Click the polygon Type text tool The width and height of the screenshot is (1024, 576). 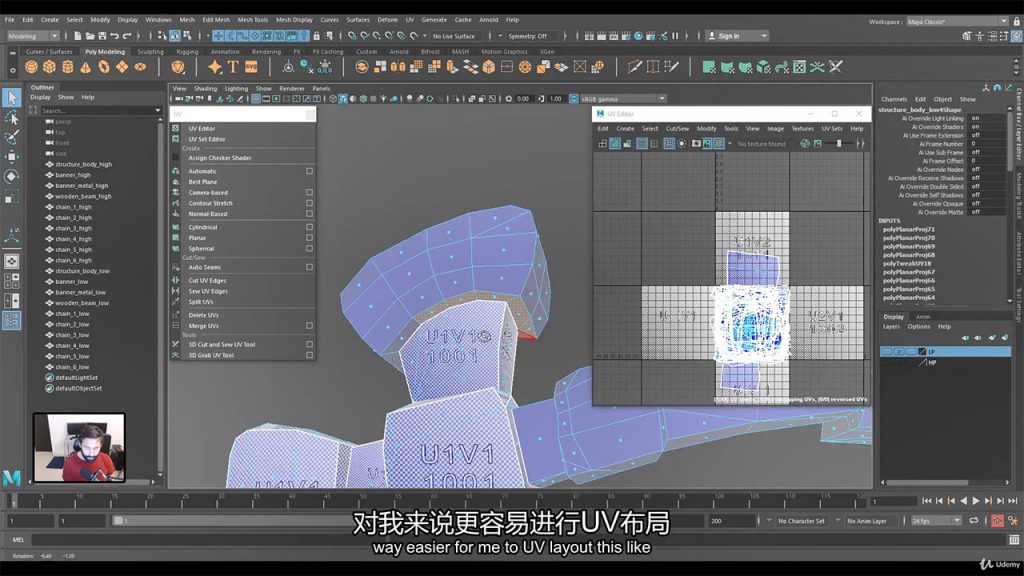click(233, 67)
